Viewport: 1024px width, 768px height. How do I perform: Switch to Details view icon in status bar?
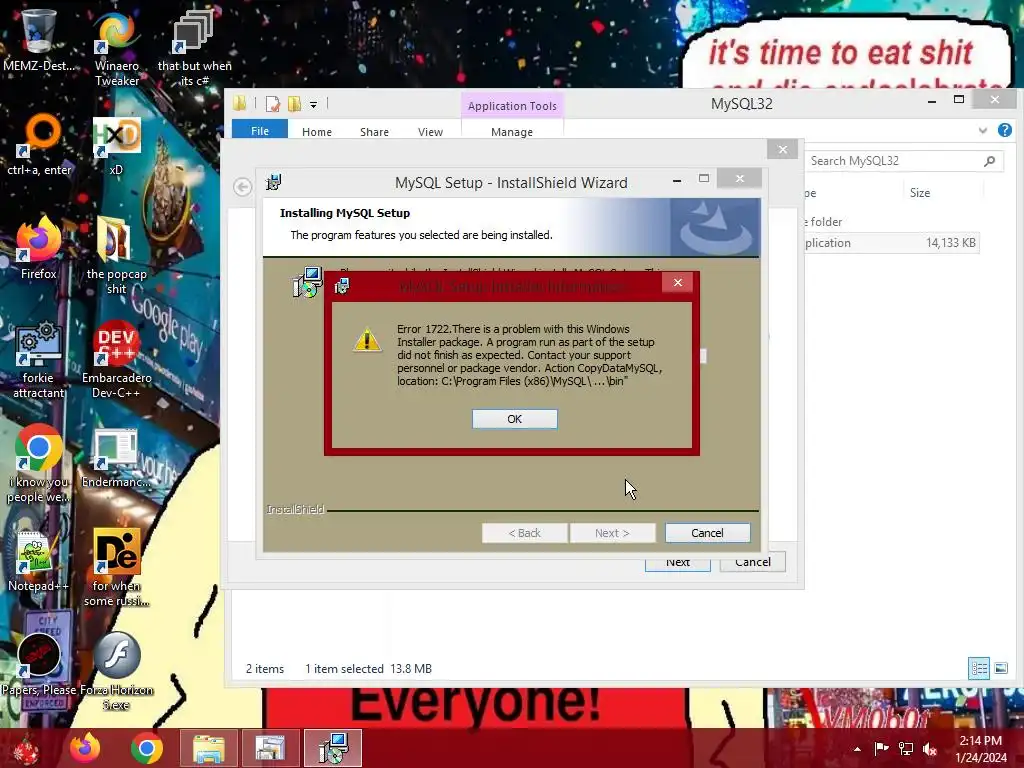tap(979, 668)
